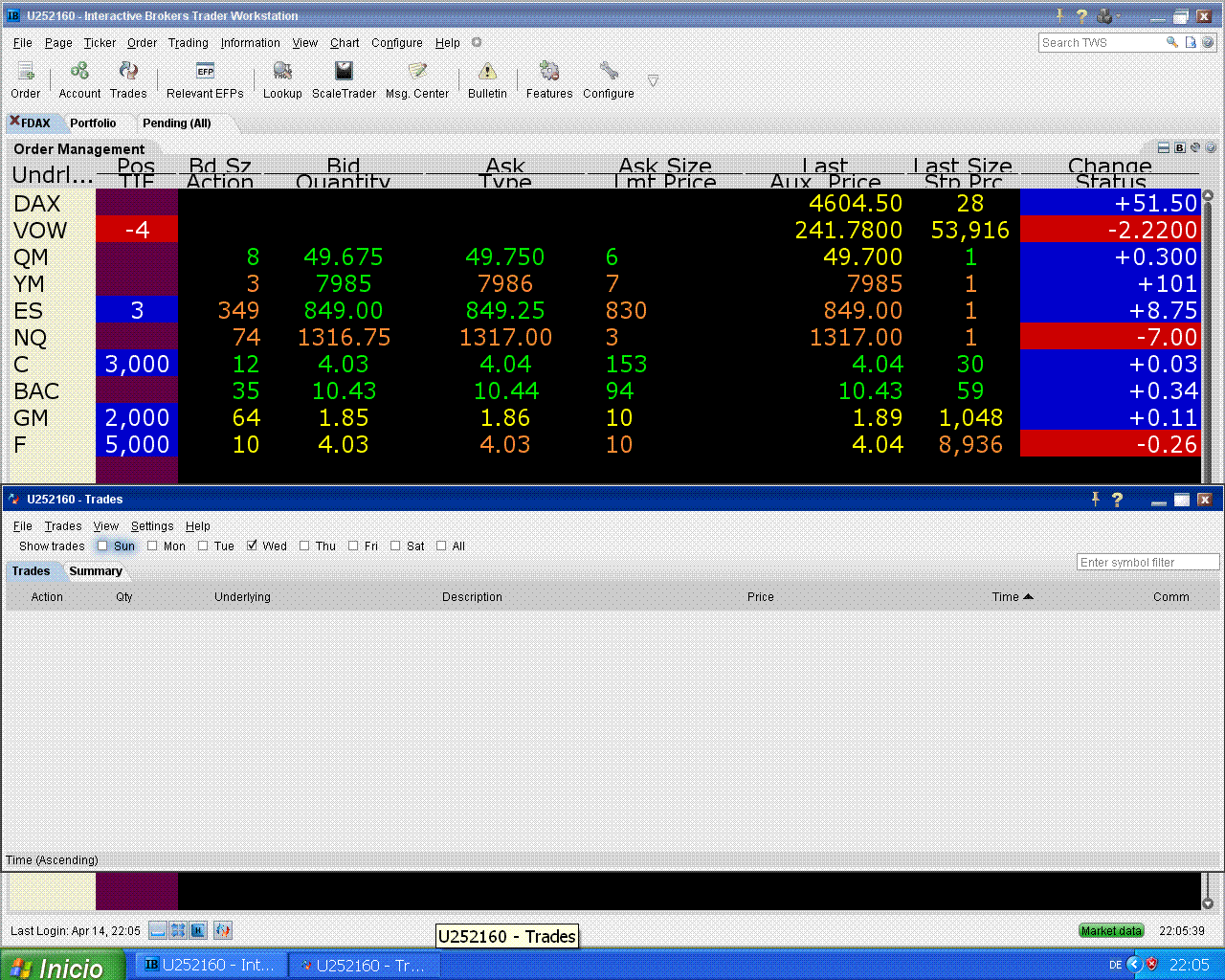Click the Market data status button
The width and height of the screenshot is (1225, 980).
point(1111,930)
